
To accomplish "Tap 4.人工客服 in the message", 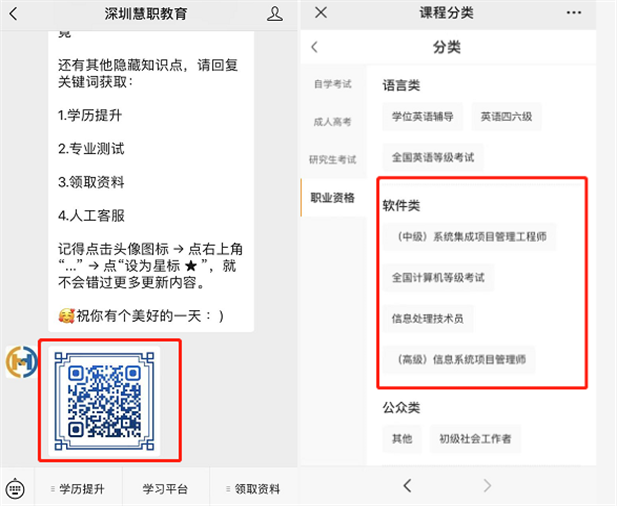I will (x=91, y=216).
